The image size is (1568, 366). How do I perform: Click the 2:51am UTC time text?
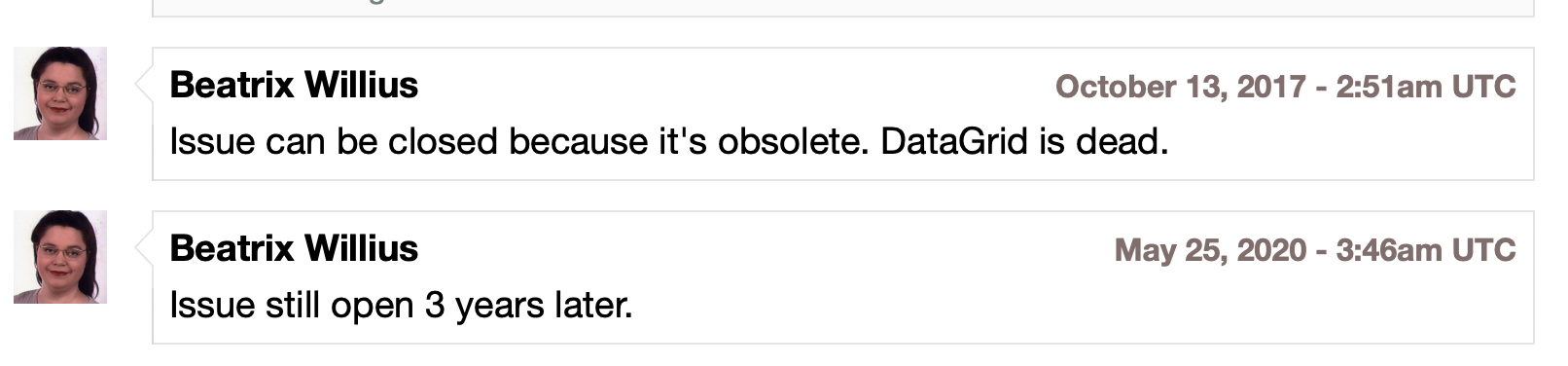(x=1425, y=87)
